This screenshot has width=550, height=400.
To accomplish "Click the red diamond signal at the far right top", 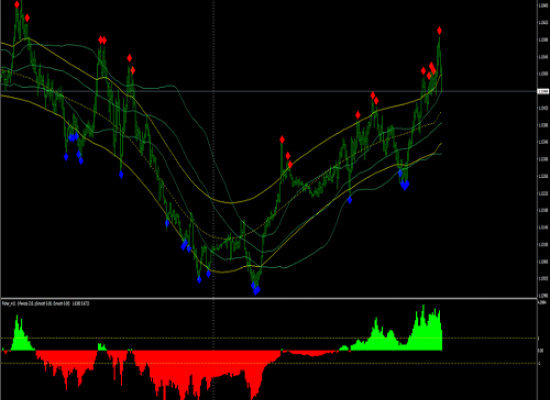I will click(439, 31).
